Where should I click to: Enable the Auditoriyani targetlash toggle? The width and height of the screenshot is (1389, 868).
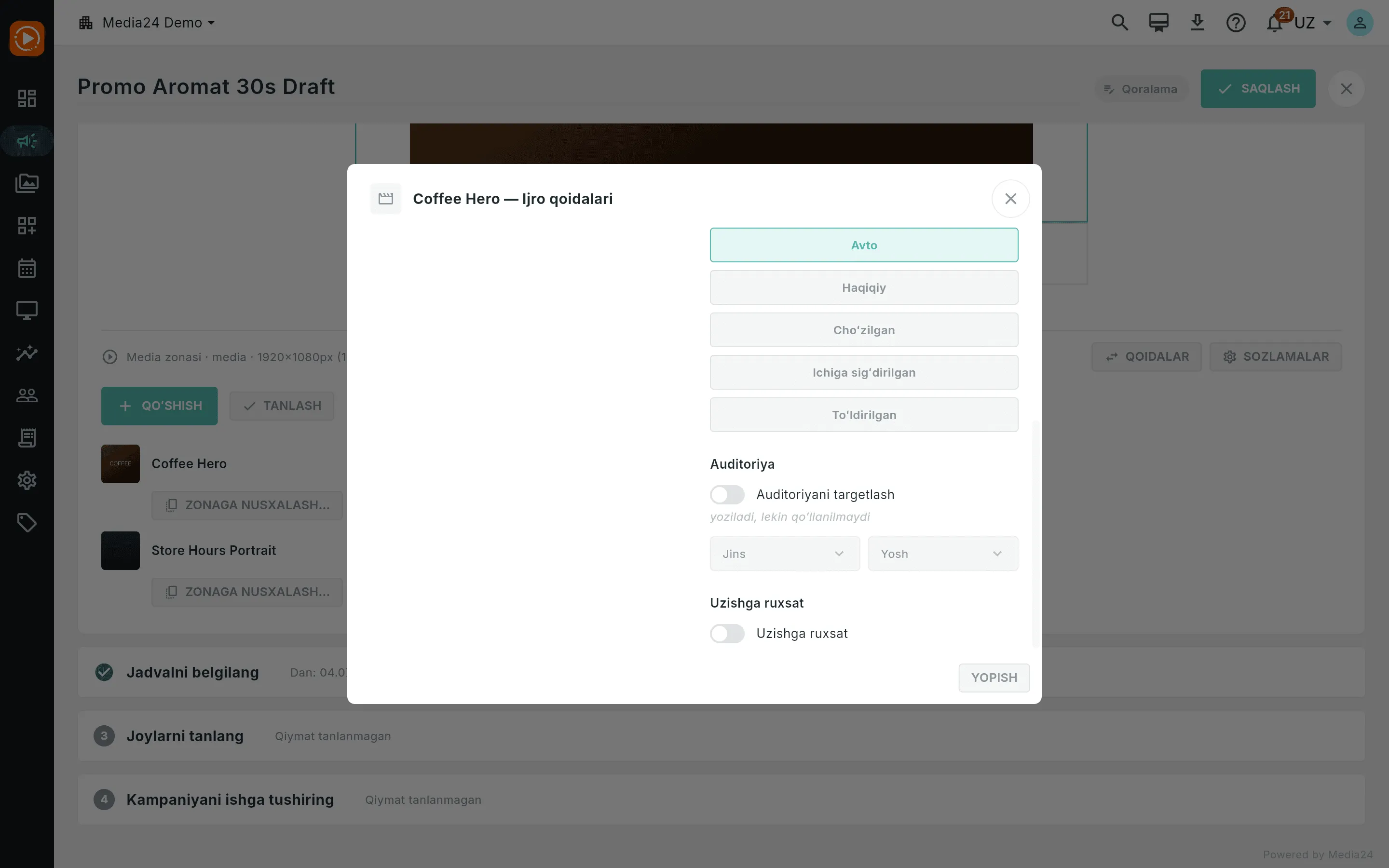tap(727, 494)
